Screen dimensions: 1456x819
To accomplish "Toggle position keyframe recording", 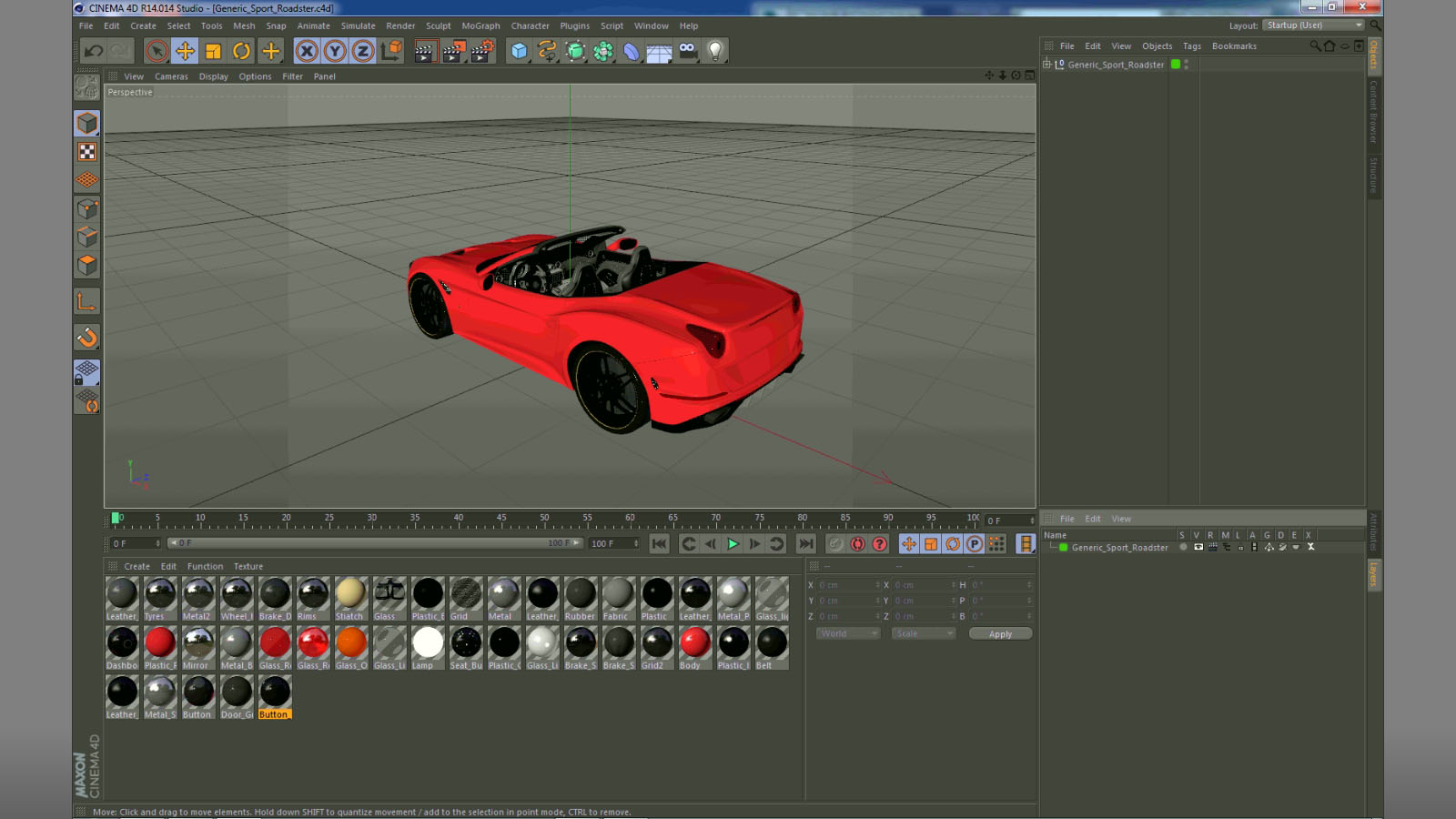I will click(x=908, y=544).
